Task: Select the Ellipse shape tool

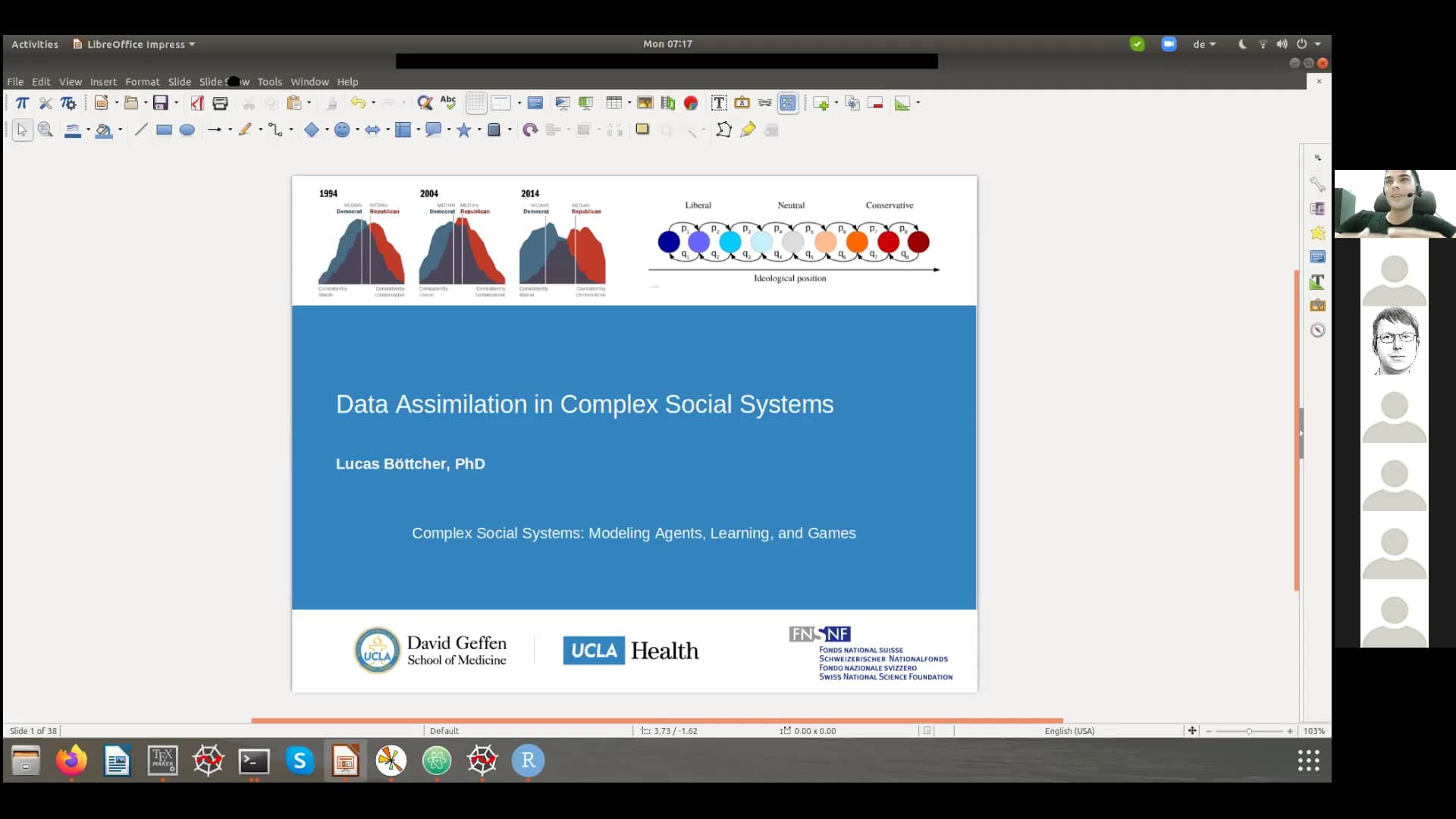Action: coord(187,130)
